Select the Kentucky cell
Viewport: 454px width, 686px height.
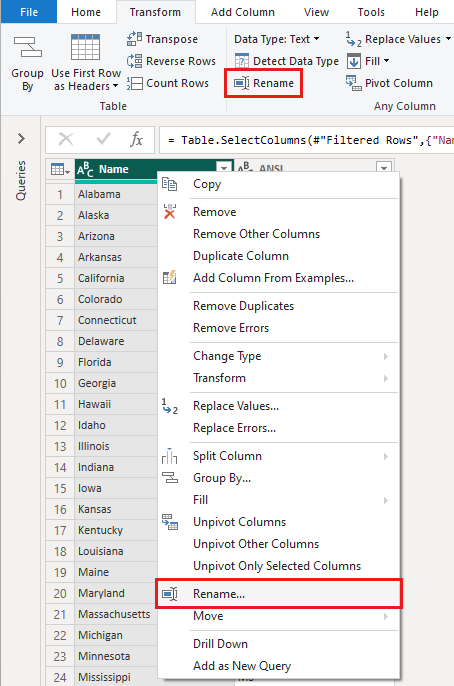[116, 530]
